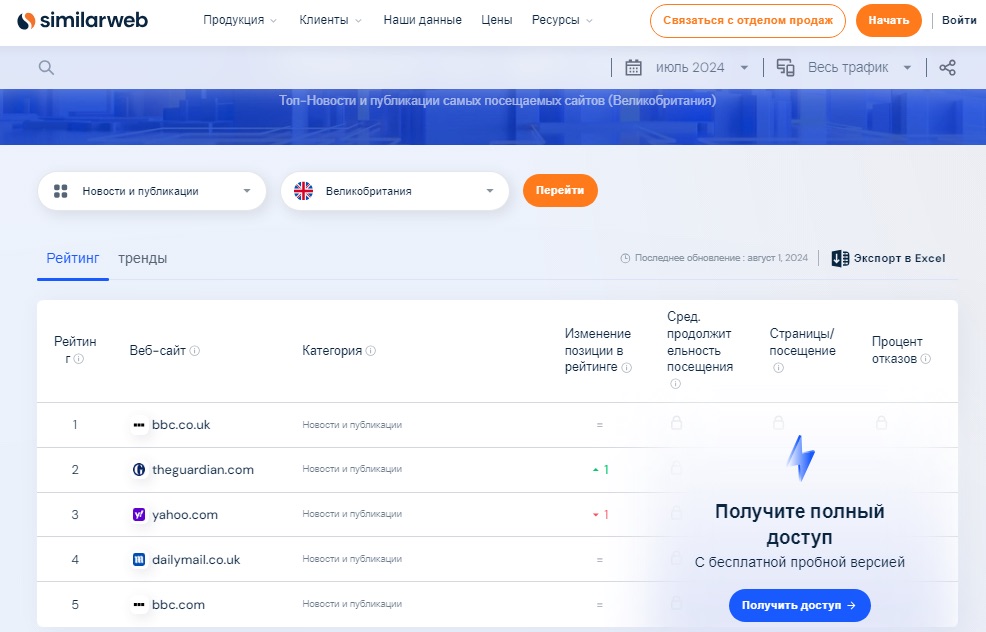Image resolution: width=986 pixels, height=632 pixels.
Task: Switch to the Рейтинг tab
Action: [x=73, y=258]
